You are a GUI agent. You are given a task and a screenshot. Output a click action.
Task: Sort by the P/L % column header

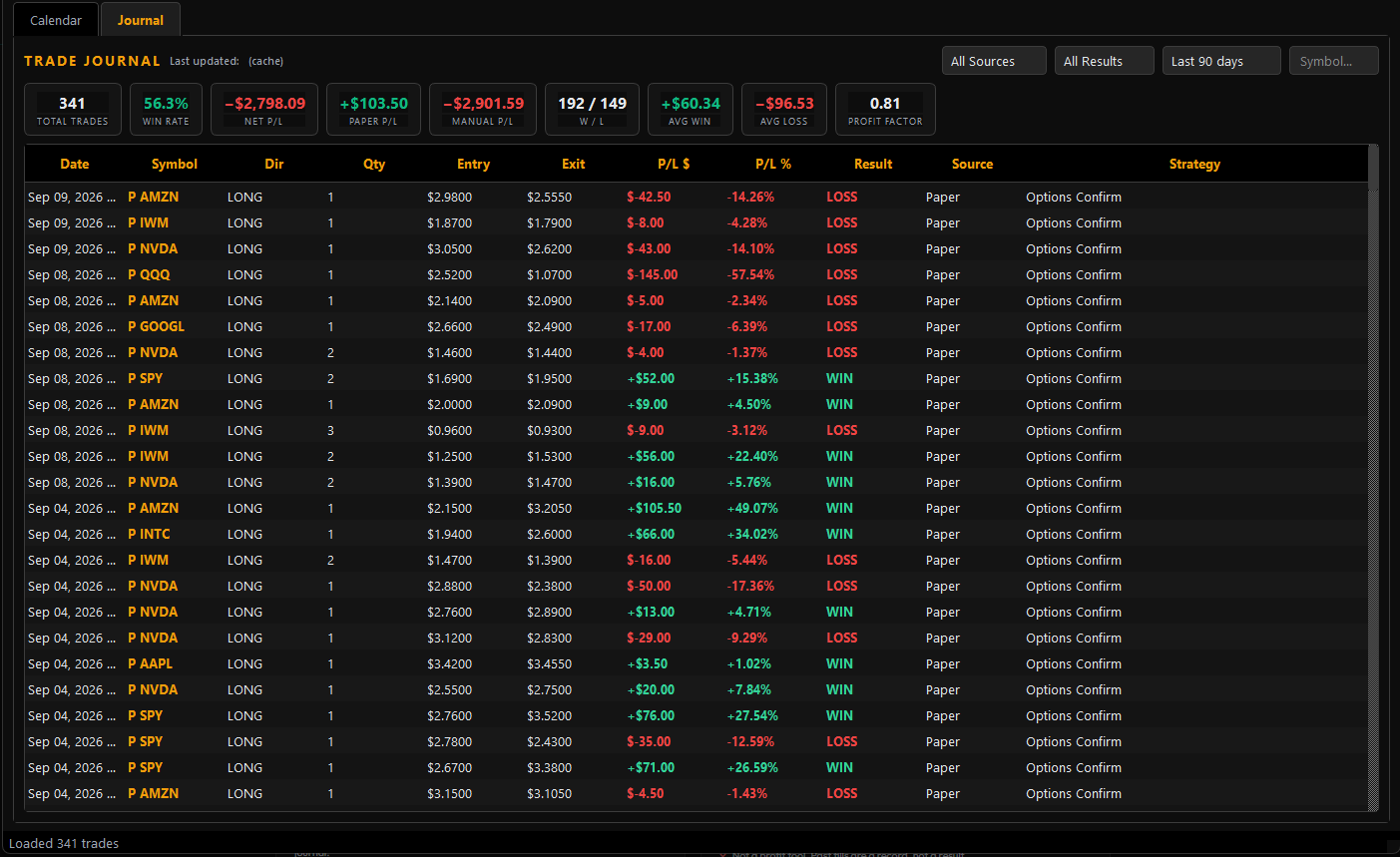pos(773,164)
